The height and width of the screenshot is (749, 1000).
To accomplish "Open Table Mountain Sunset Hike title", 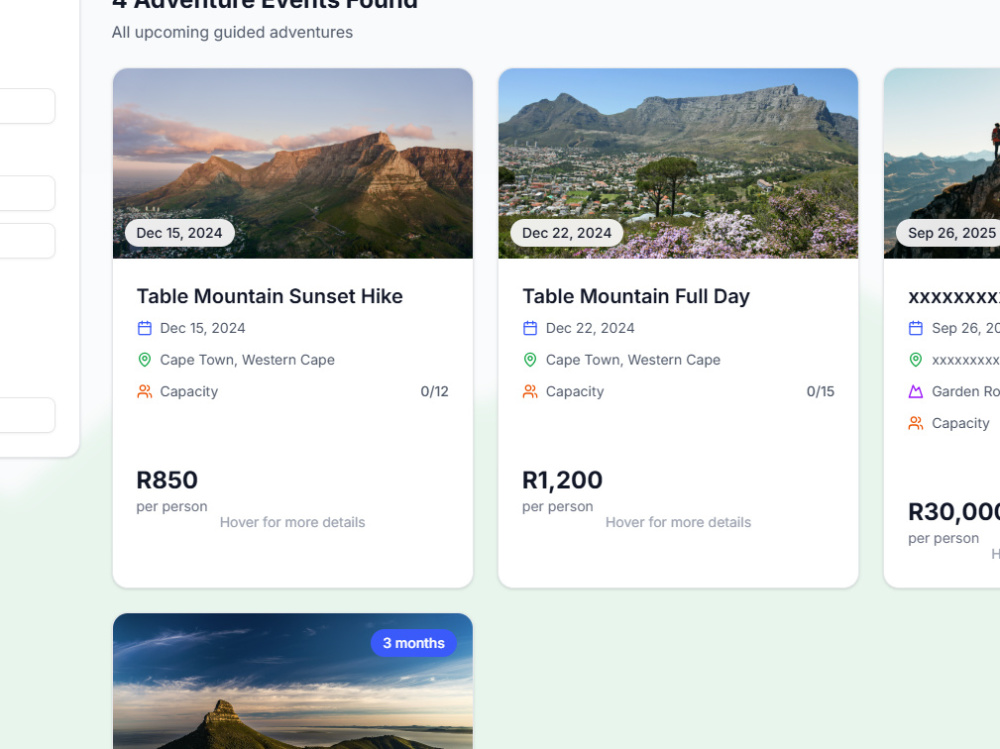I will (x=270, y=296).
